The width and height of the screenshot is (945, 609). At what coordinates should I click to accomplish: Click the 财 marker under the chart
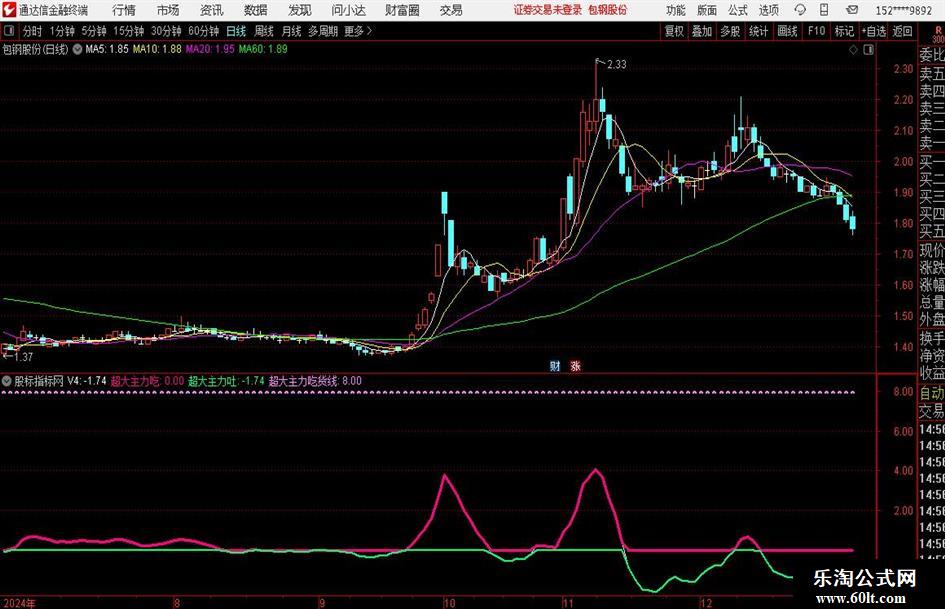coord(555,365)
